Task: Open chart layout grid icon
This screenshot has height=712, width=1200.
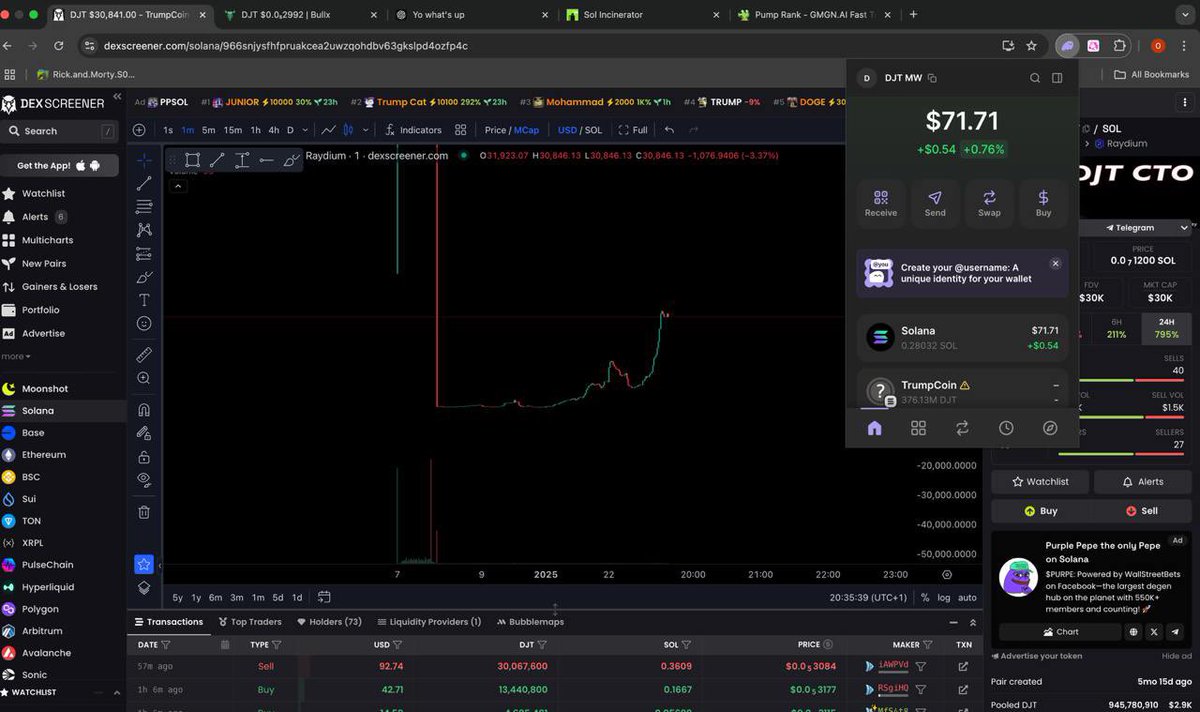Action: coord(460,130)
